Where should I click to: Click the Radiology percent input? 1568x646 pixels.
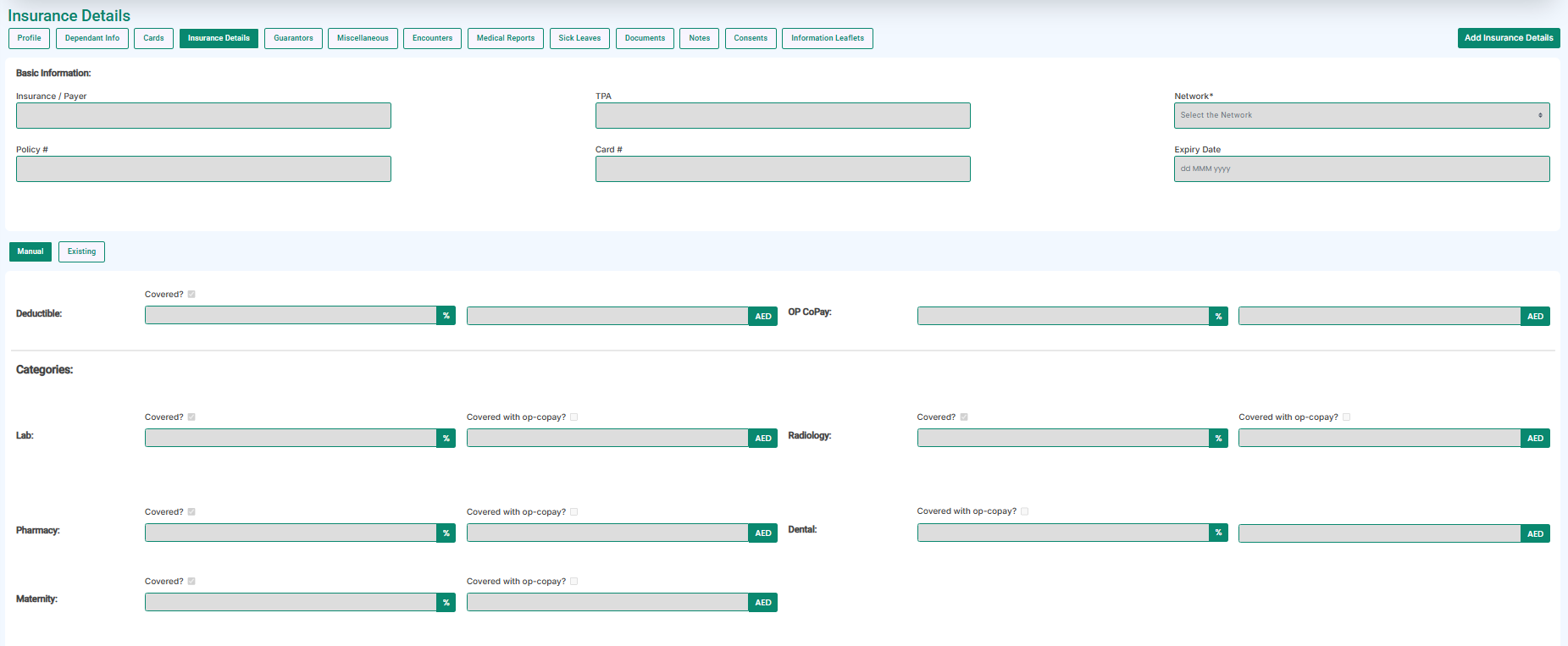(1063, 439)
